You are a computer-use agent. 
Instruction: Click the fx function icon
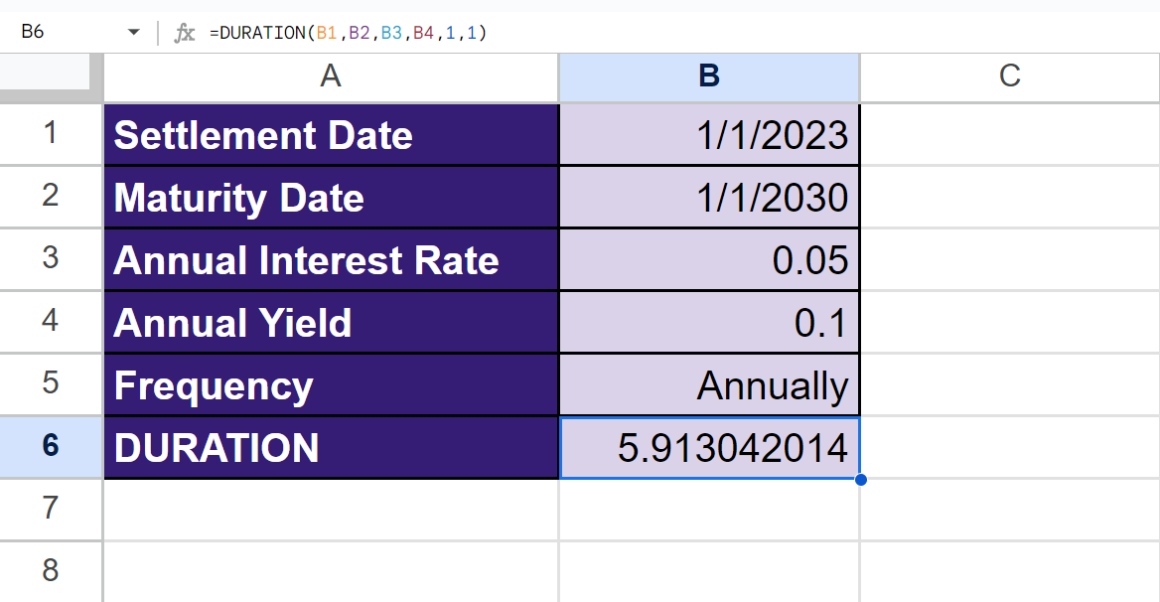[183, 32]
